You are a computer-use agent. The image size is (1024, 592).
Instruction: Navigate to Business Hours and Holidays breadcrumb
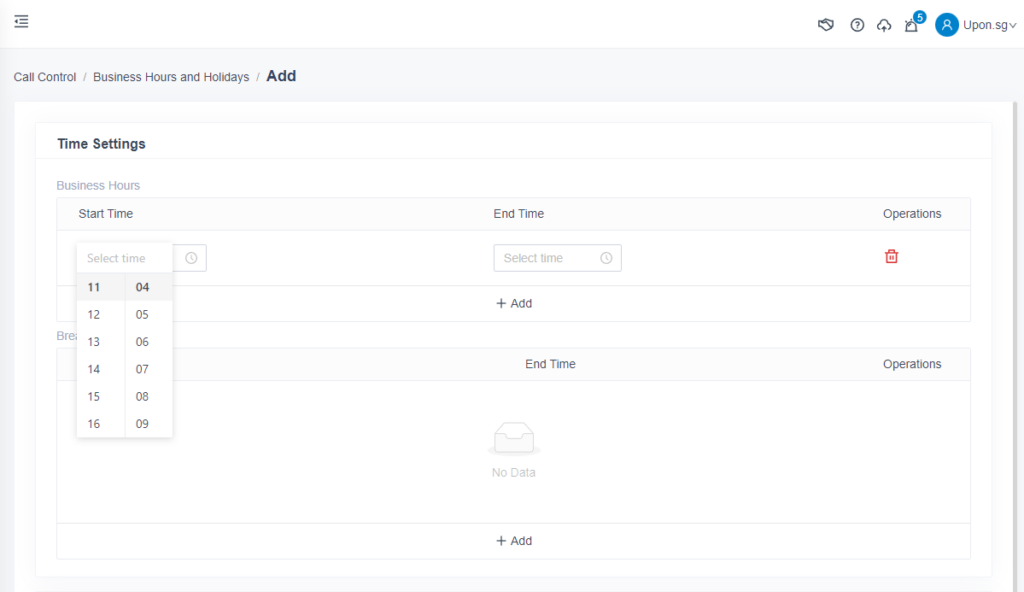[x=171, y=77]
